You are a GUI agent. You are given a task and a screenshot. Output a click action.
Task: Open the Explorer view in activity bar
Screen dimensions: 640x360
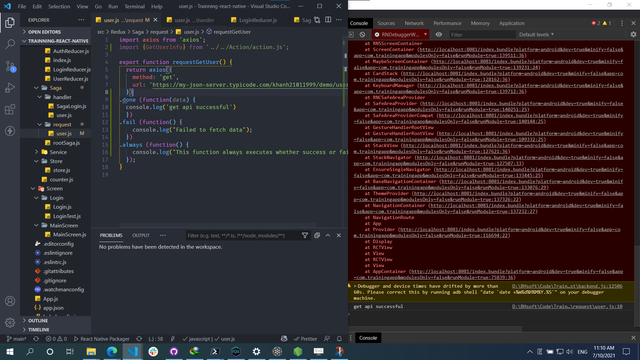[x=10, y=22]
